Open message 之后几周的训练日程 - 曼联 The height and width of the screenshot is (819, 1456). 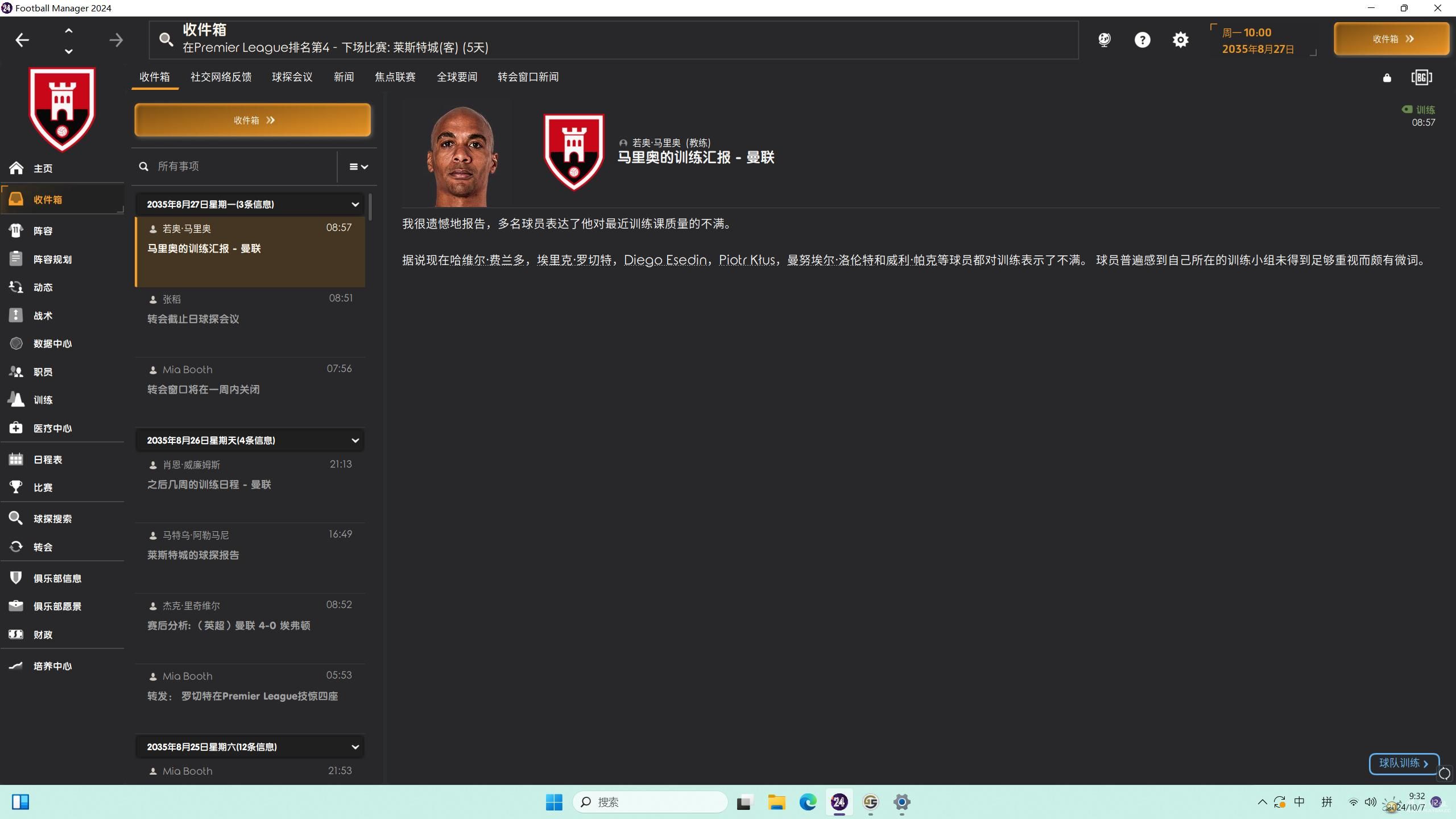250,487
